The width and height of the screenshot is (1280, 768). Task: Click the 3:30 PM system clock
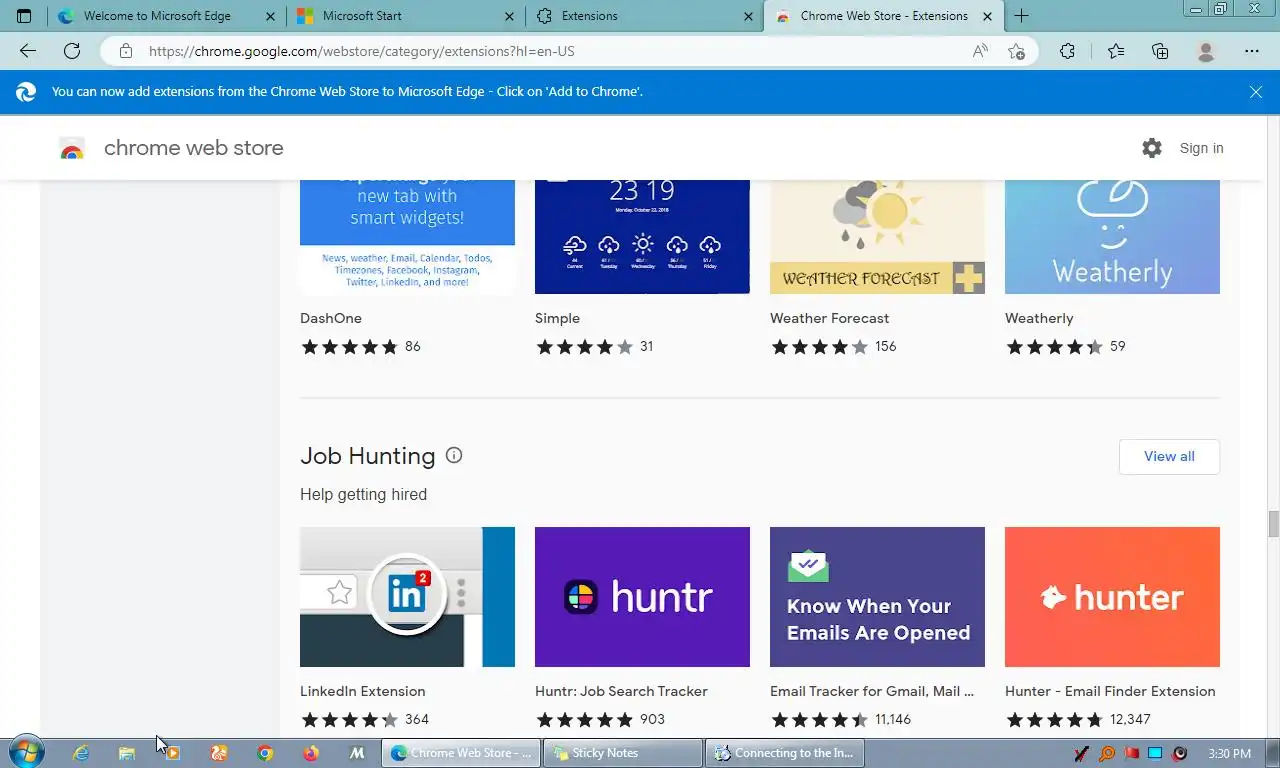[x=1229, y=754]
